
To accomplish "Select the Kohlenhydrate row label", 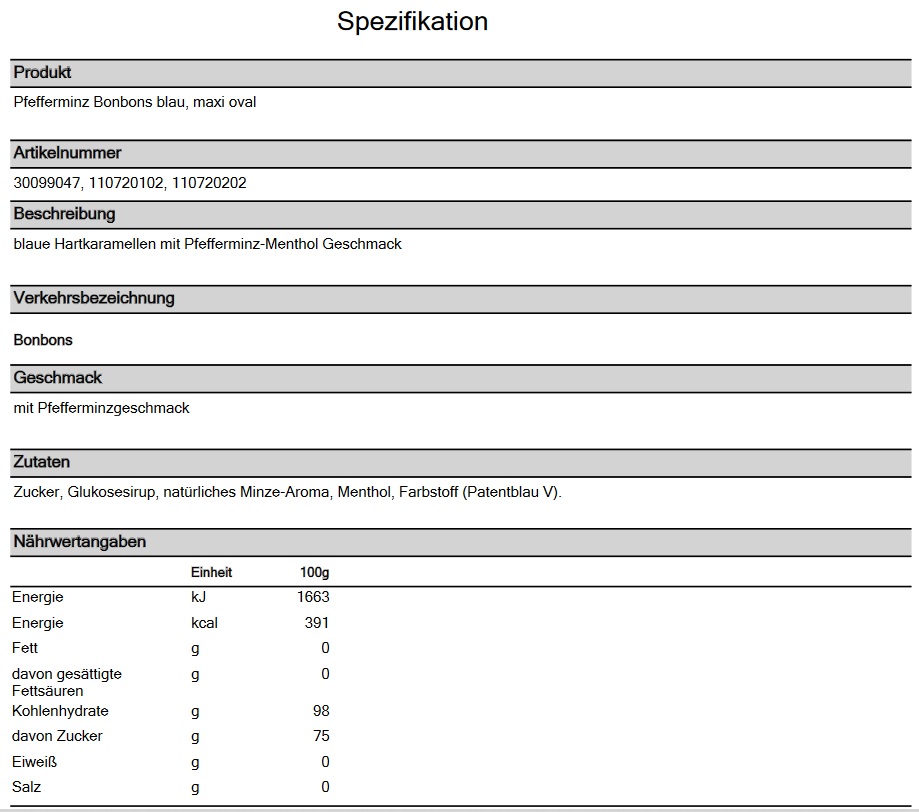I will pos(60,711).
